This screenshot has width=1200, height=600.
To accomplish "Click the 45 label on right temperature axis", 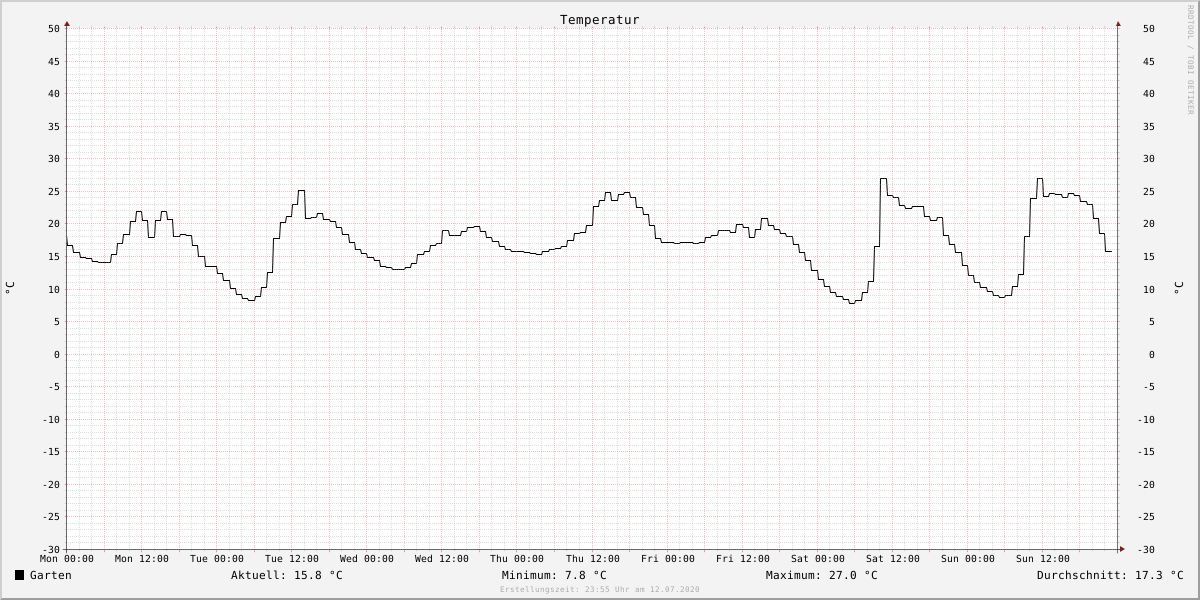I will [x=1148, y=62].
